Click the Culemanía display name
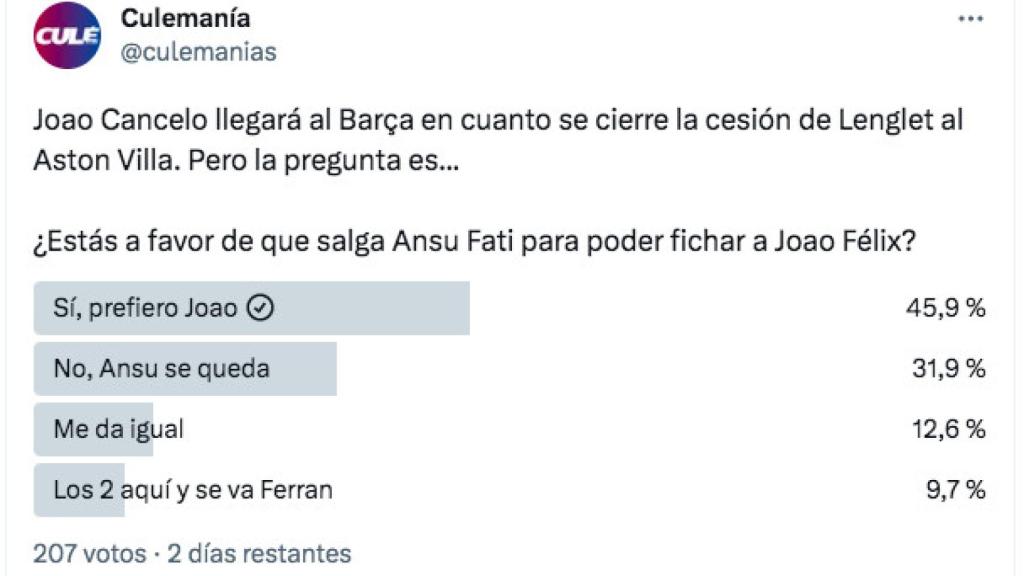1024x576 pixels. [x=184, y=18]
